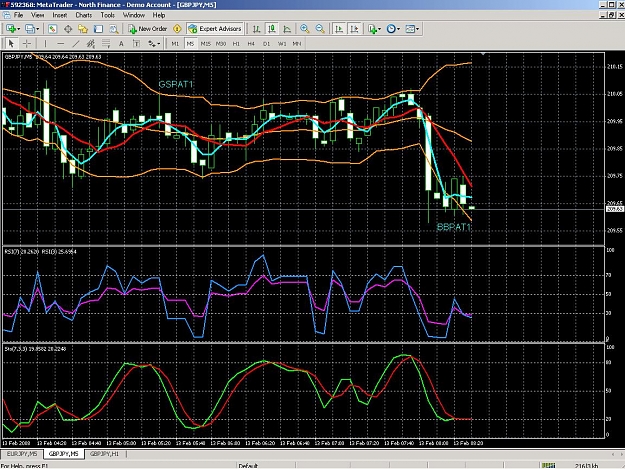The width and height of the screenshot is (625, 469).
Task: Select the GBPJPY,M5 chart tab
Action: 63,454
